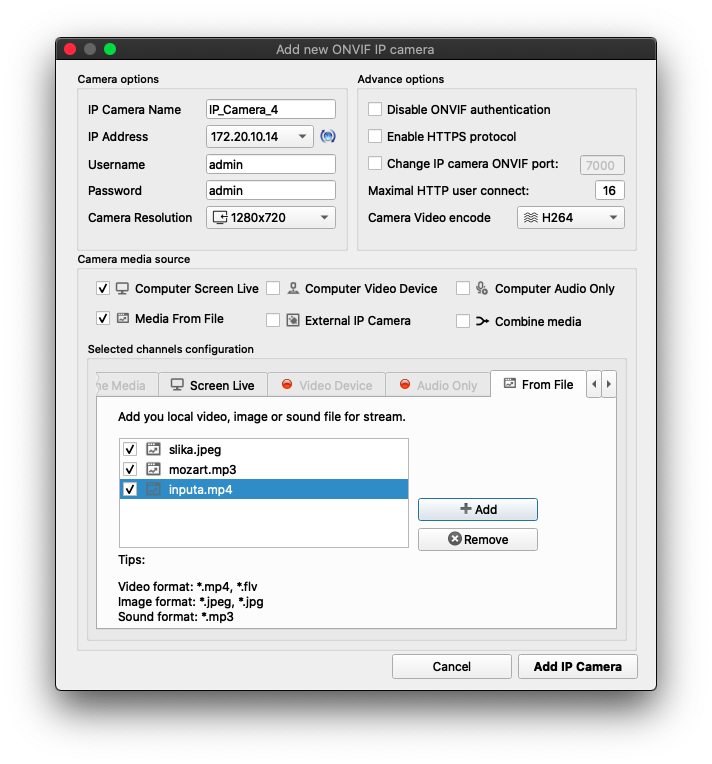Click the refresh icon beside IP Address
The width and height of the screenshot is (712, 764).
327,136
